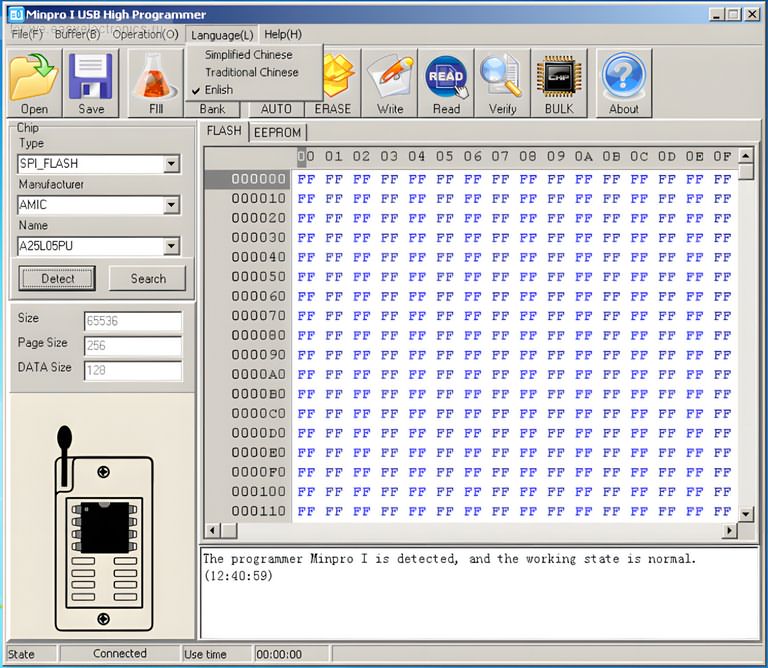Maximize the Minpro programmer window
768x668 pixels.
coord(733,14)
